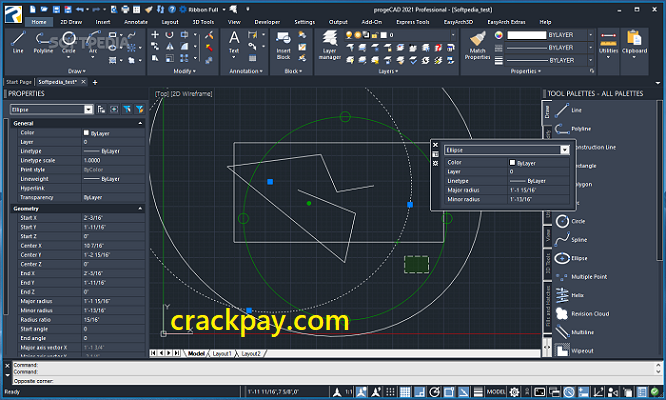Toggle polar tracking in status bar
This screenshot has width=666, height=400.
click(x=434, y=392)
